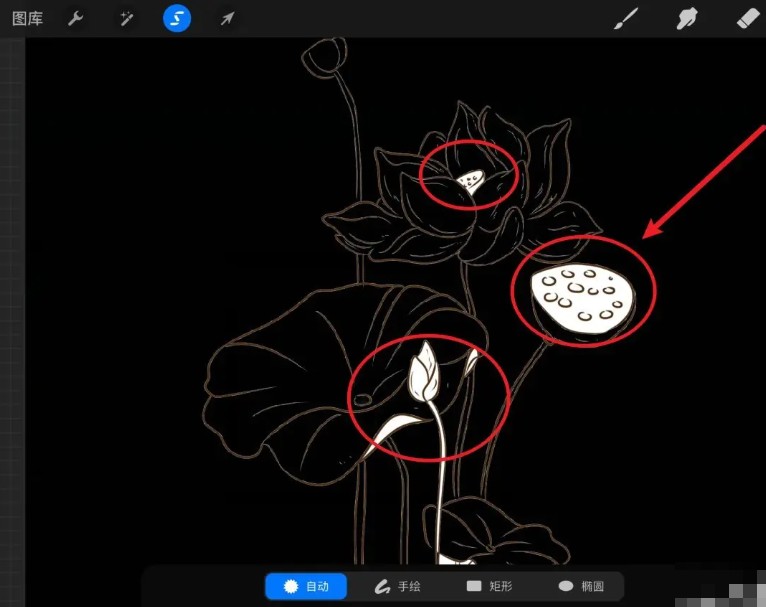766x607 pixels.
Task: Toggle the blue Selection tool
Action: tap(177, 18)
